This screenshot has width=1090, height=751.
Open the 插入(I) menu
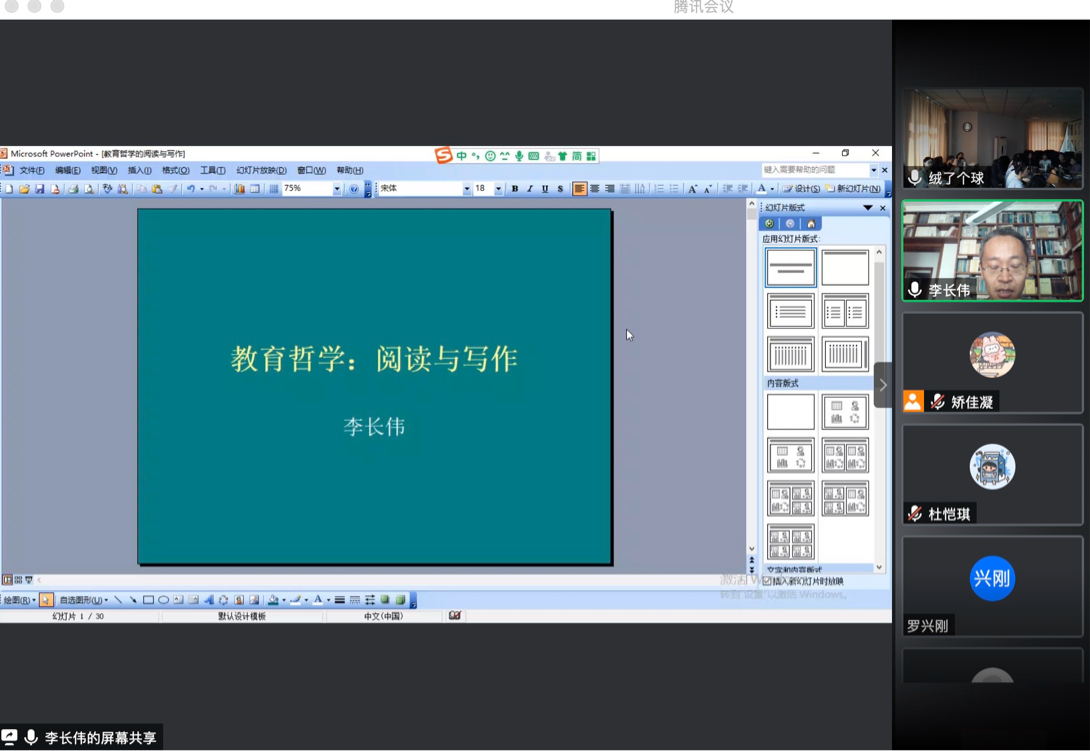139,171
